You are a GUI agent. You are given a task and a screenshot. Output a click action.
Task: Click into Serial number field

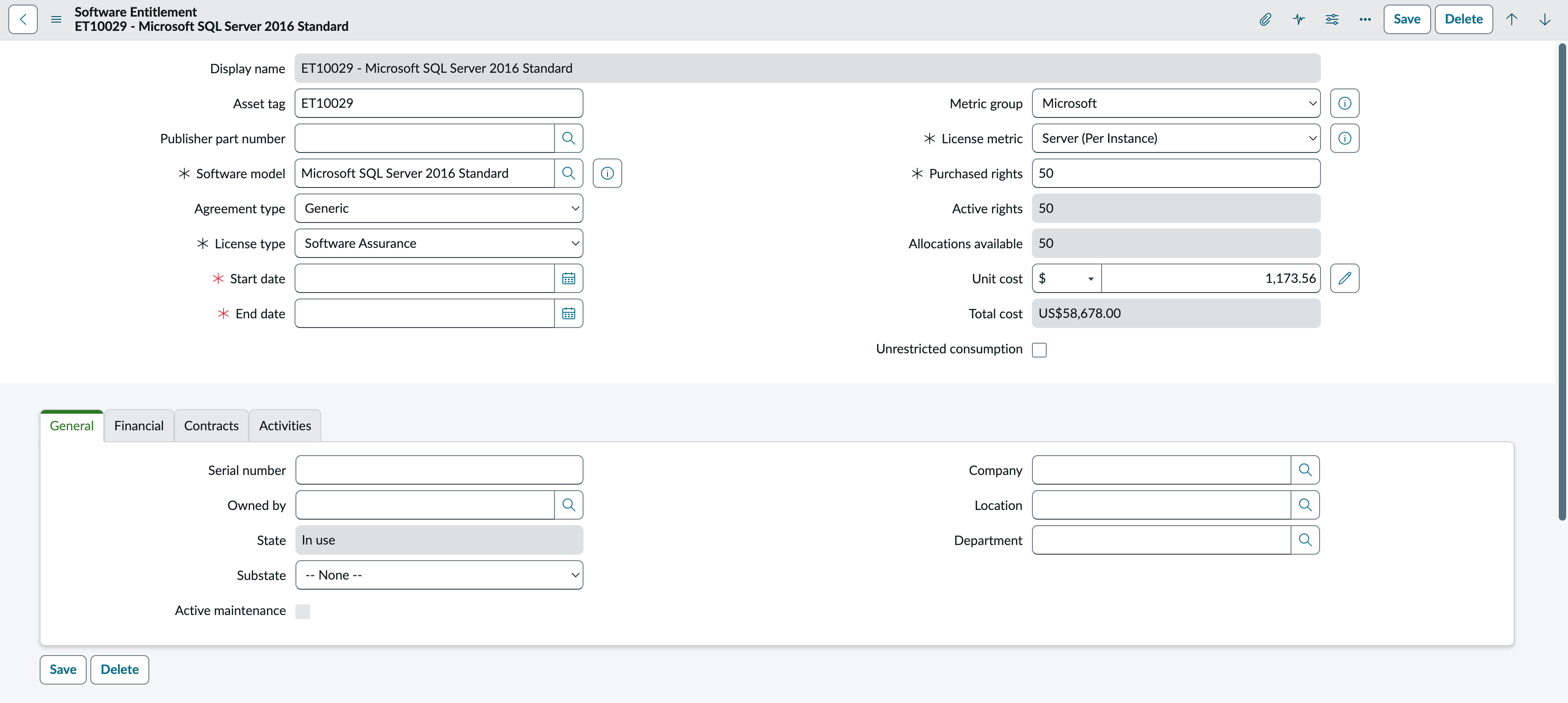[439, 470]
